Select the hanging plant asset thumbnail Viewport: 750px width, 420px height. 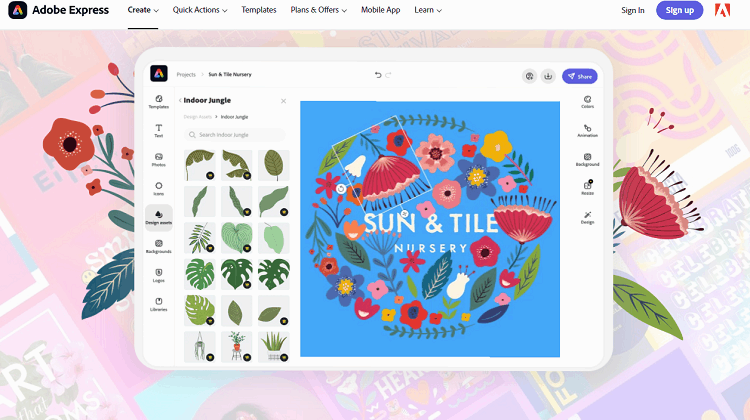tap(199, 346)
